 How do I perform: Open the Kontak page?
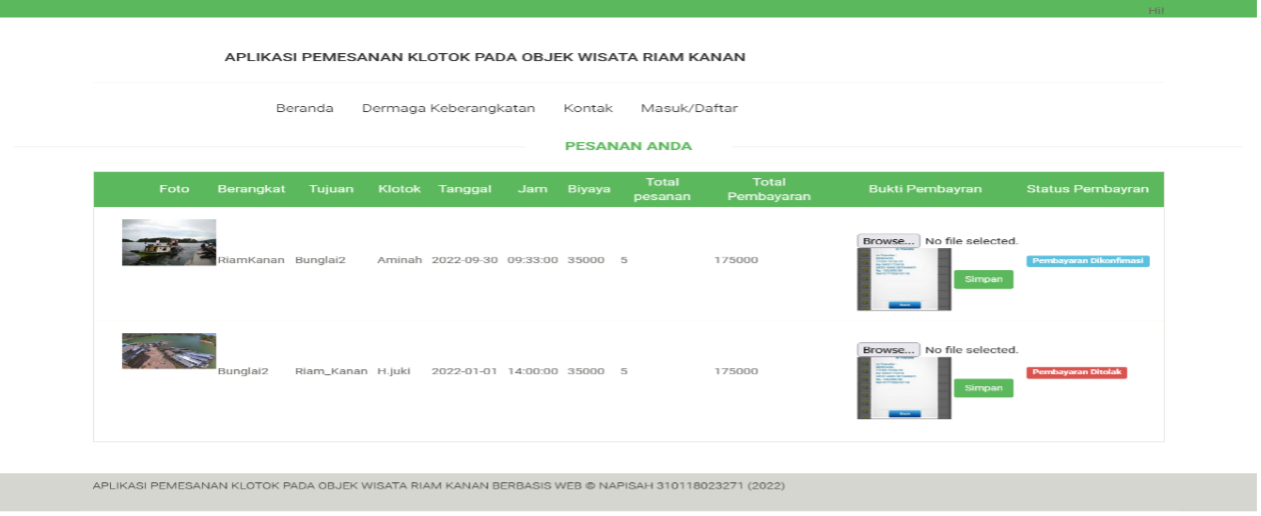588,108
